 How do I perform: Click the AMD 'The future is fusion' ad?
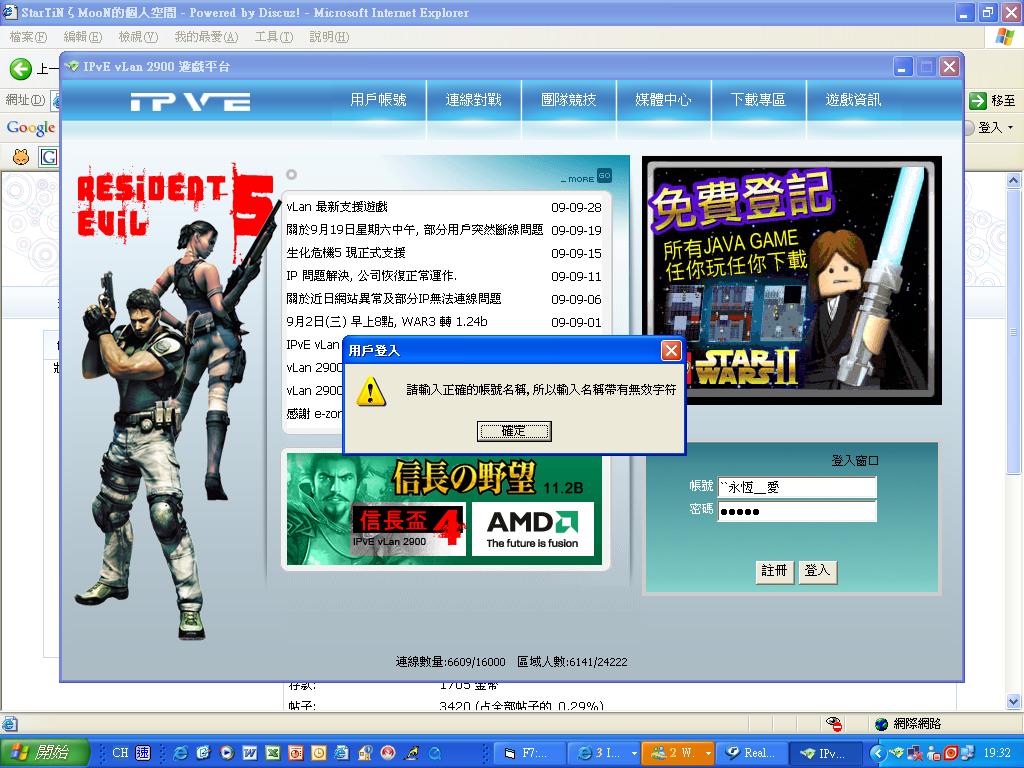click(x=532, y=529)
